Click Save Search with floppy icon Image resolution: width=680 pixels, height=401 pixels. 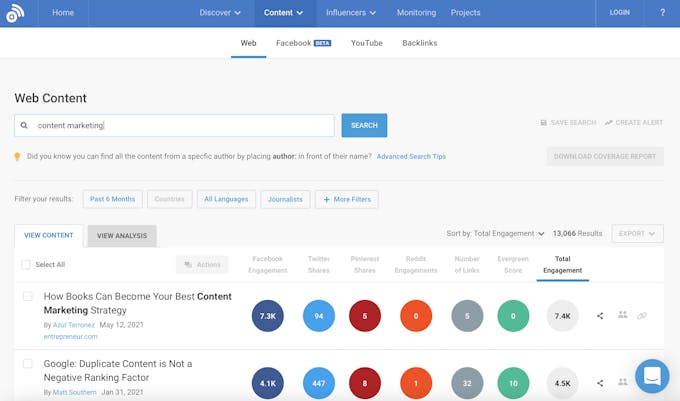tap(568, 123)
